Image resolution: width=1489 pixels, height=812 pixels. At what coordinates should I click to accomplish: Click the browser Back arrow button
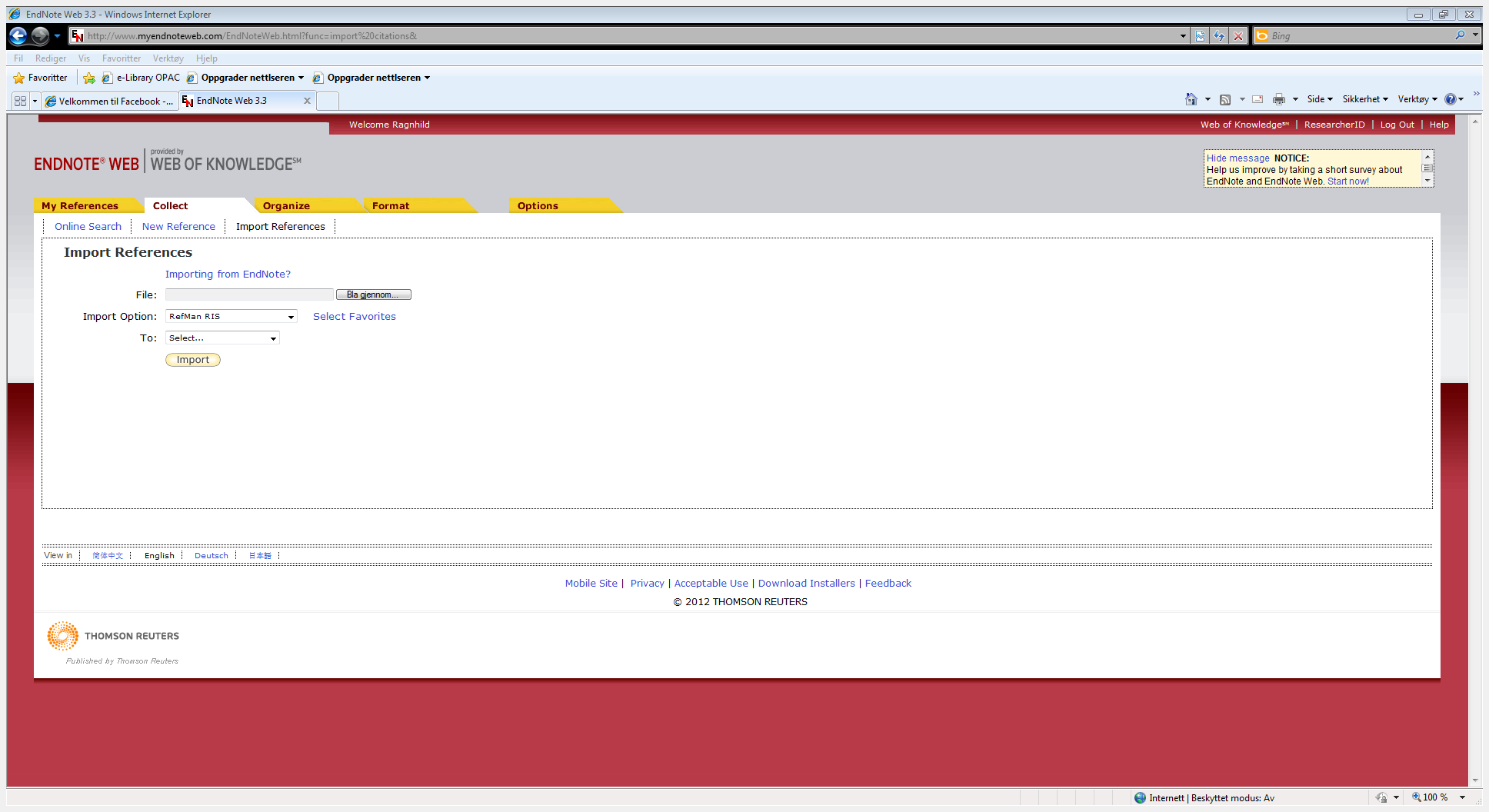coord(18,35)
